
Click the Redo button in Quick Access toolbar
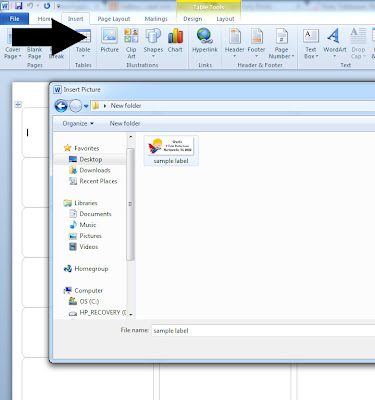click(47, 5)
